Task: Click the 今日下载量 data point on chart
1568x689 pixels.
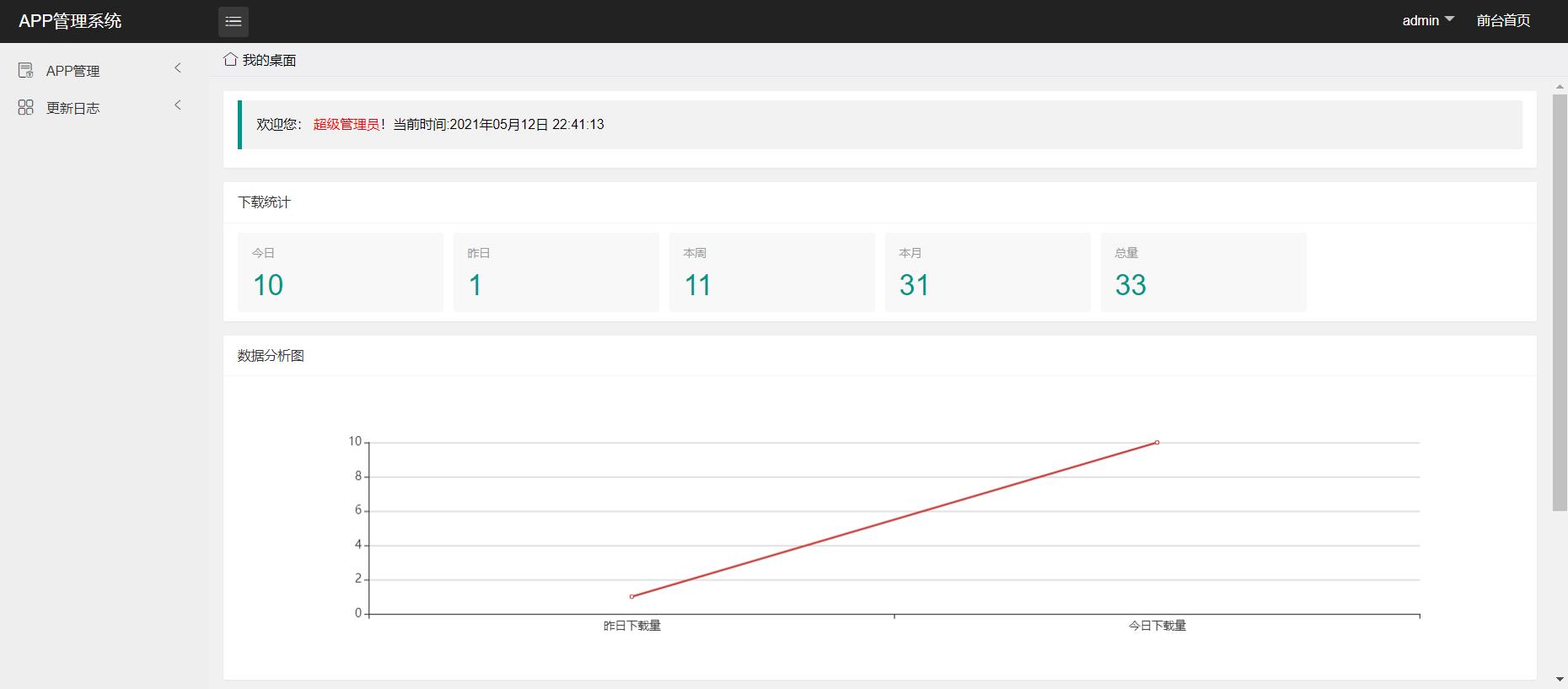Action: [x=1157, y=442]
